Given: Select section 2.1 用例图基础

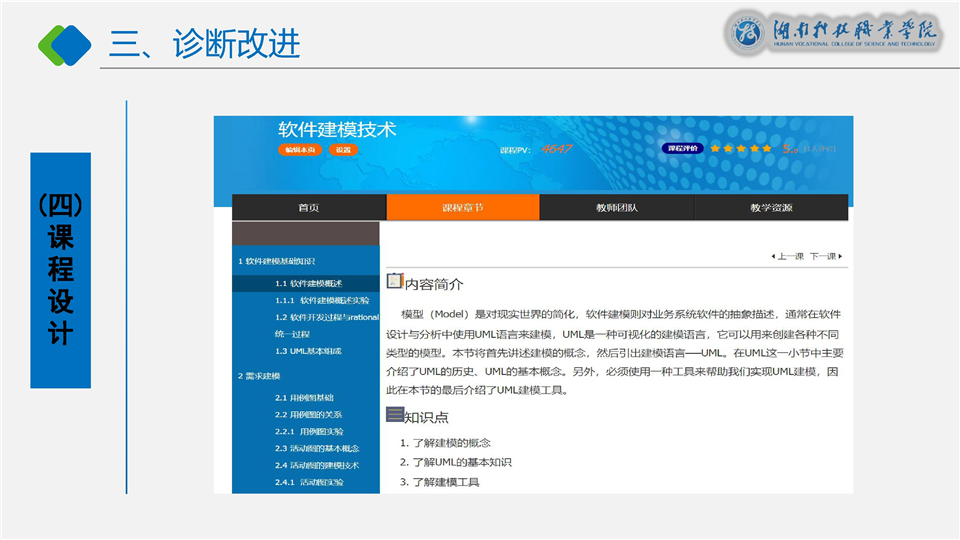Looking at the screenshot, I should coord(304,398).
